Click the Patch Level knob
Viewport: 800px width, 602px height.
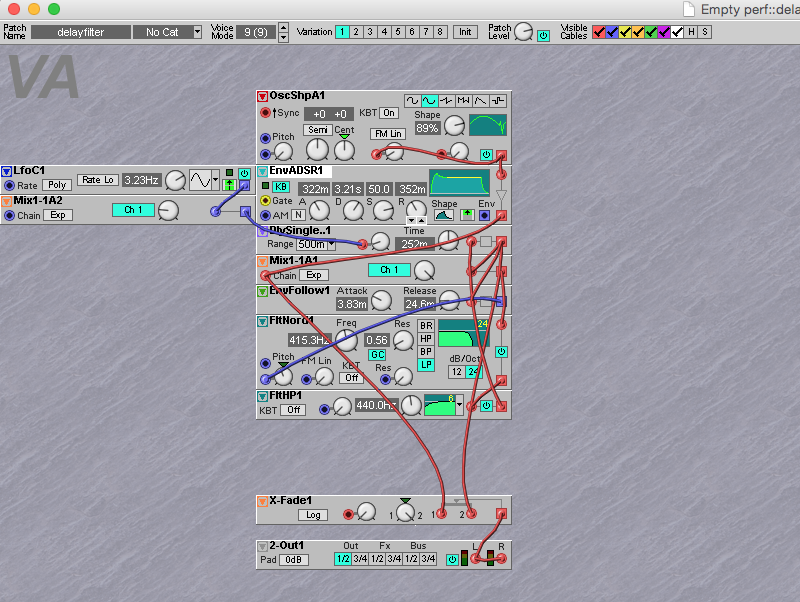(x=525, y=33)
